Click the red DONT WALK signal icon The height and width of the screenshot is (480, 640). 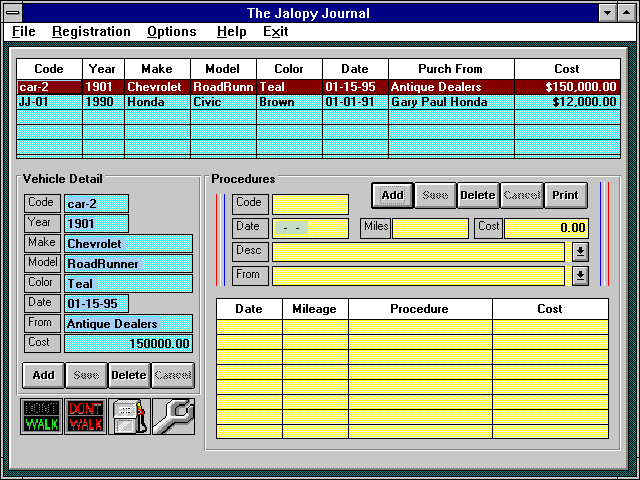pyautogui.click(x=85, y=416)
